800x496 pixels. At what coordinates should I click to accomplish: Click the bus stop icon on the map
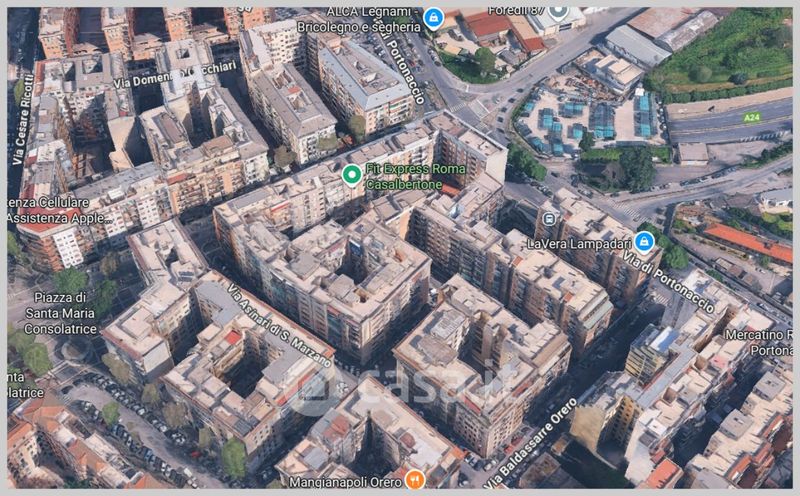pyautogui.click(x=548, y=218)
